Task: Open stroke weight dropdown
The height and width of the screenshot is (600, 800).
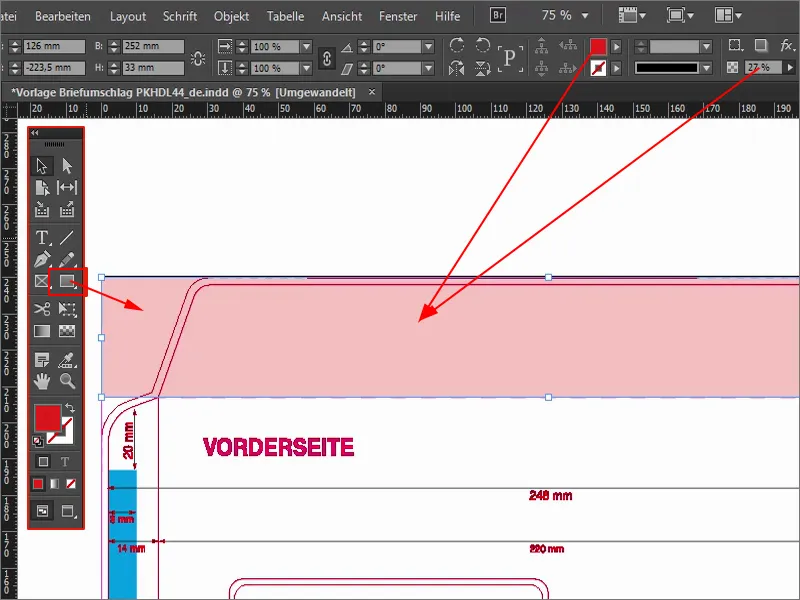Action: point(706,46)
